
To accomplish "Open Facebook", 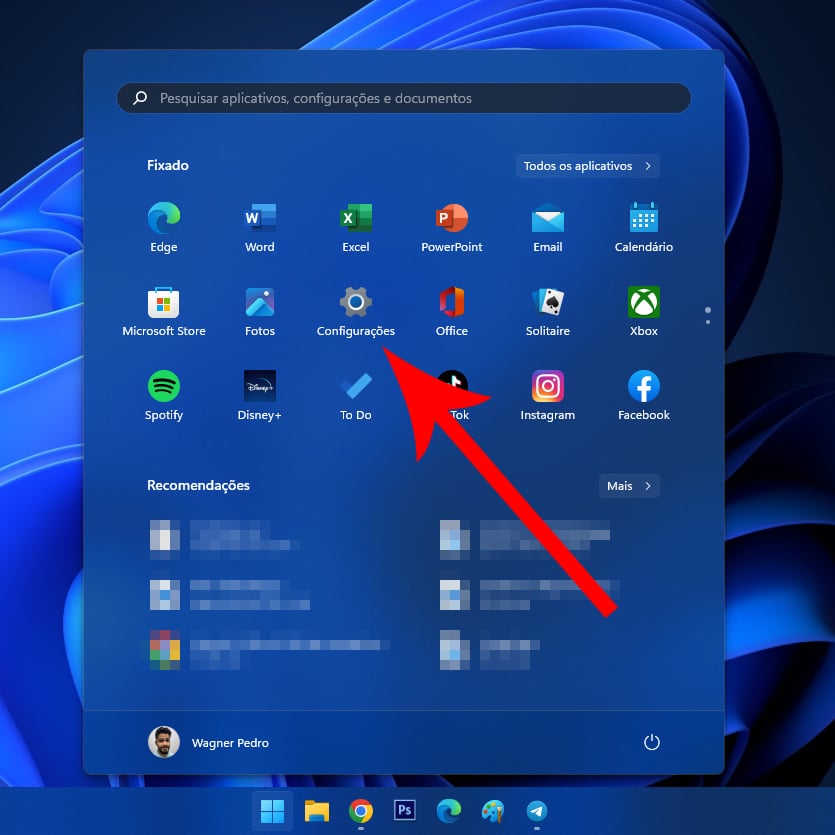I will (643, 385).
